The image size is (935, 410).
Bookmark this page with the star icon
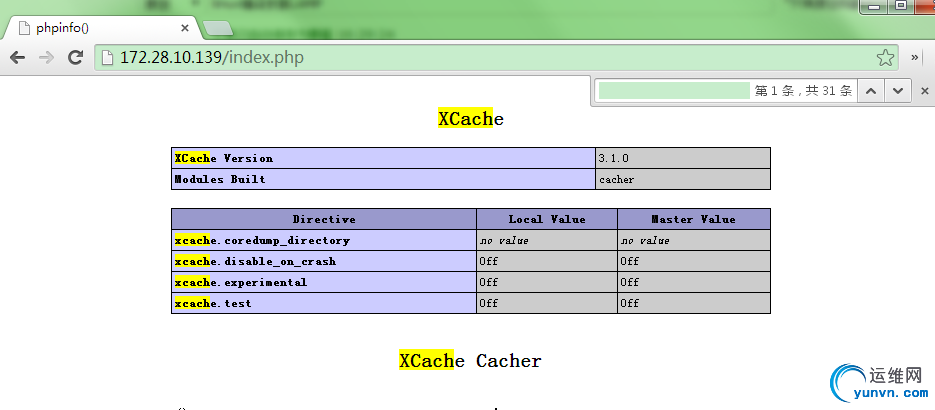pyautogui.click(x=885, y=58)
